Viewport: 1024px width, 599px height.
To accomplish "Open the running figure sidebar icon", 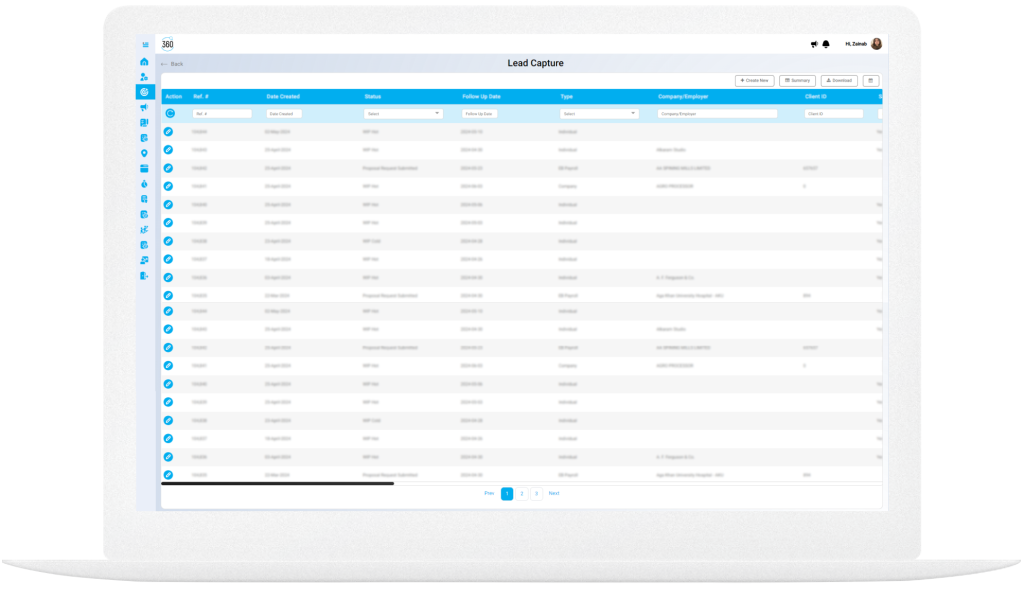I will [144, 230].
